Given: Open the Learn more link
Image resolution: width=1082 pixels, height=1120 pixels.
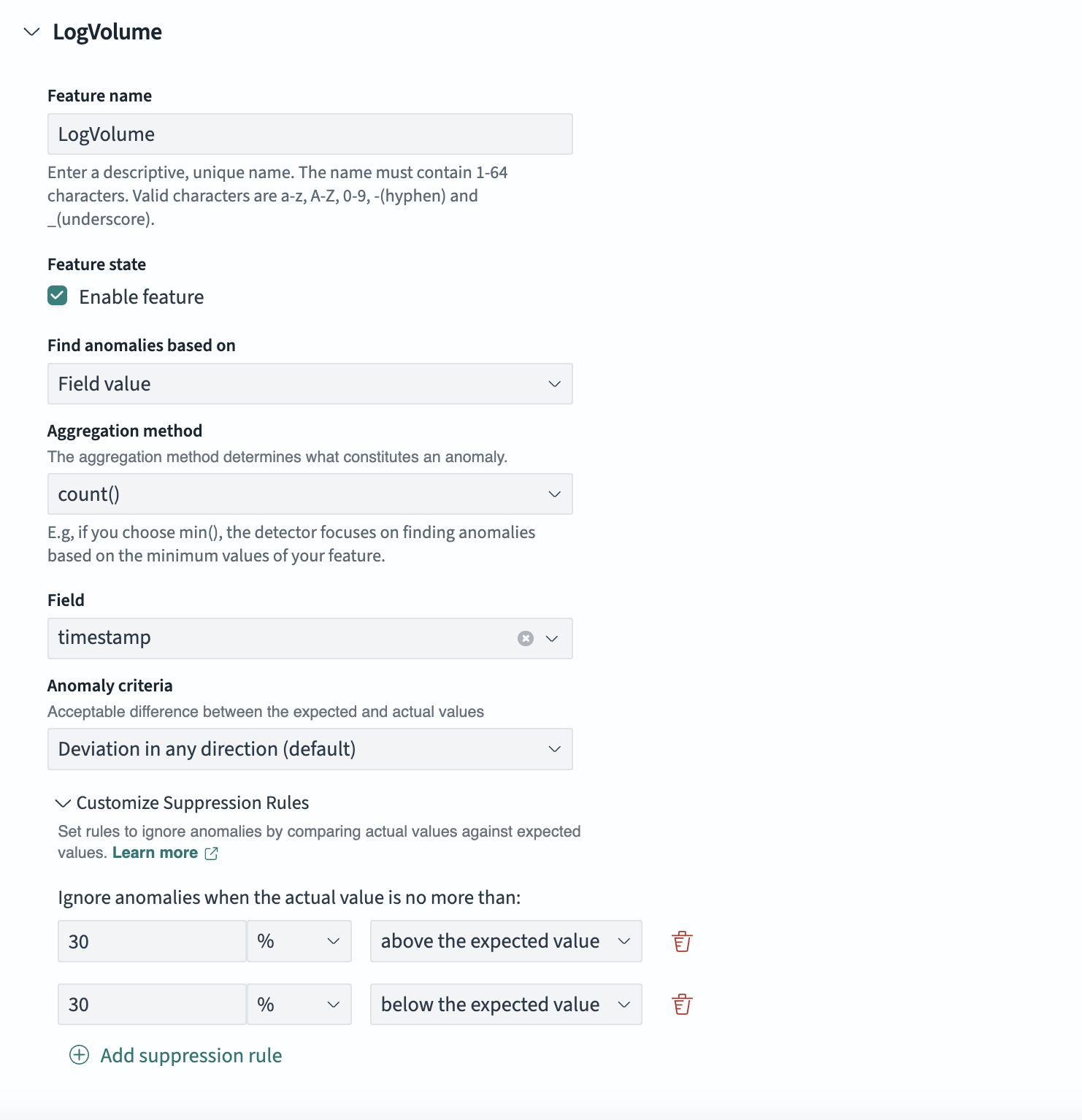Looking at the screenshot, I should pyautogui.click(x=155, y=852).
